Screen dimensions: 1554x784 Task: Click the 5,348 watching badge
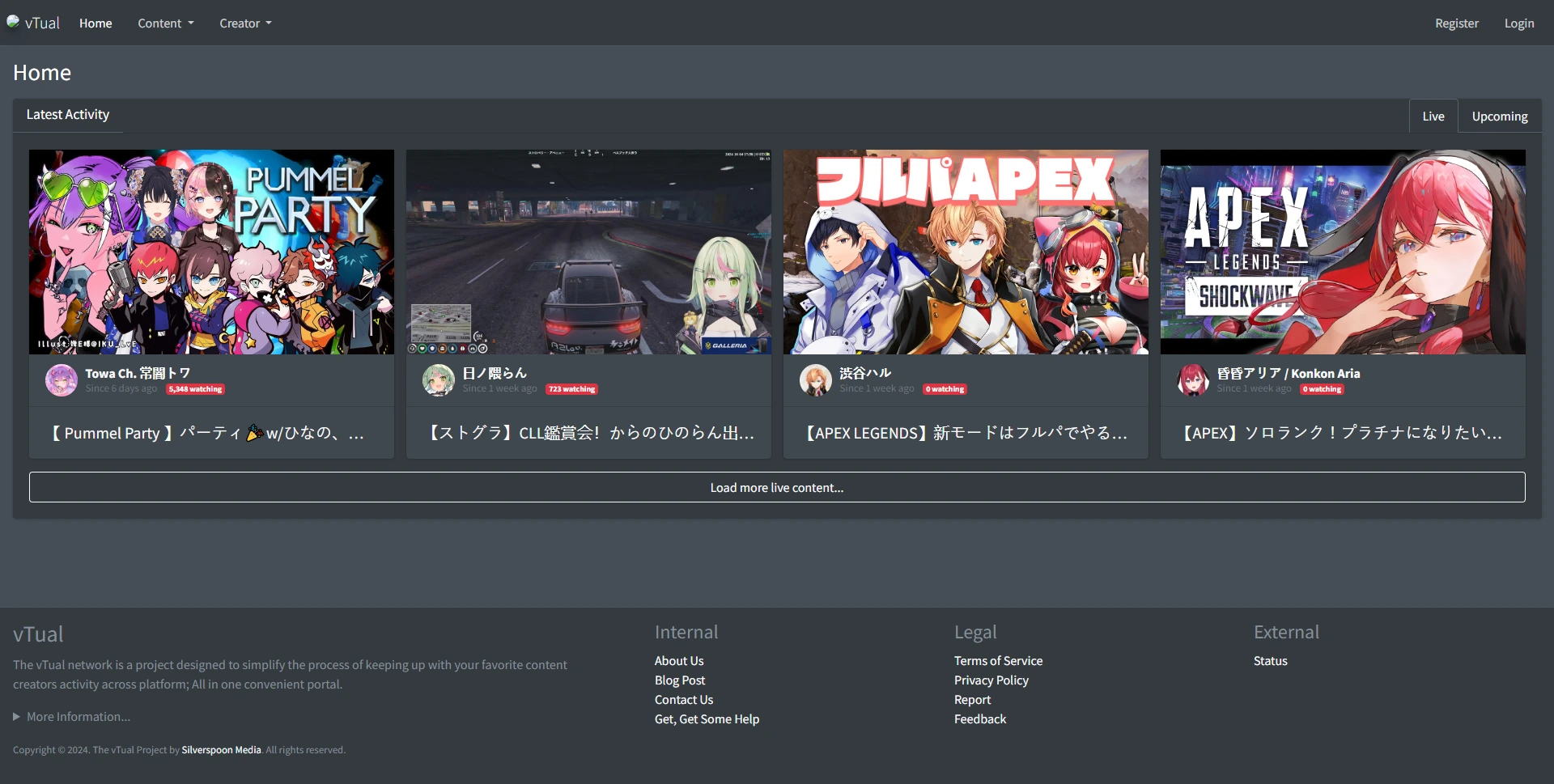(x=195, y=389)
